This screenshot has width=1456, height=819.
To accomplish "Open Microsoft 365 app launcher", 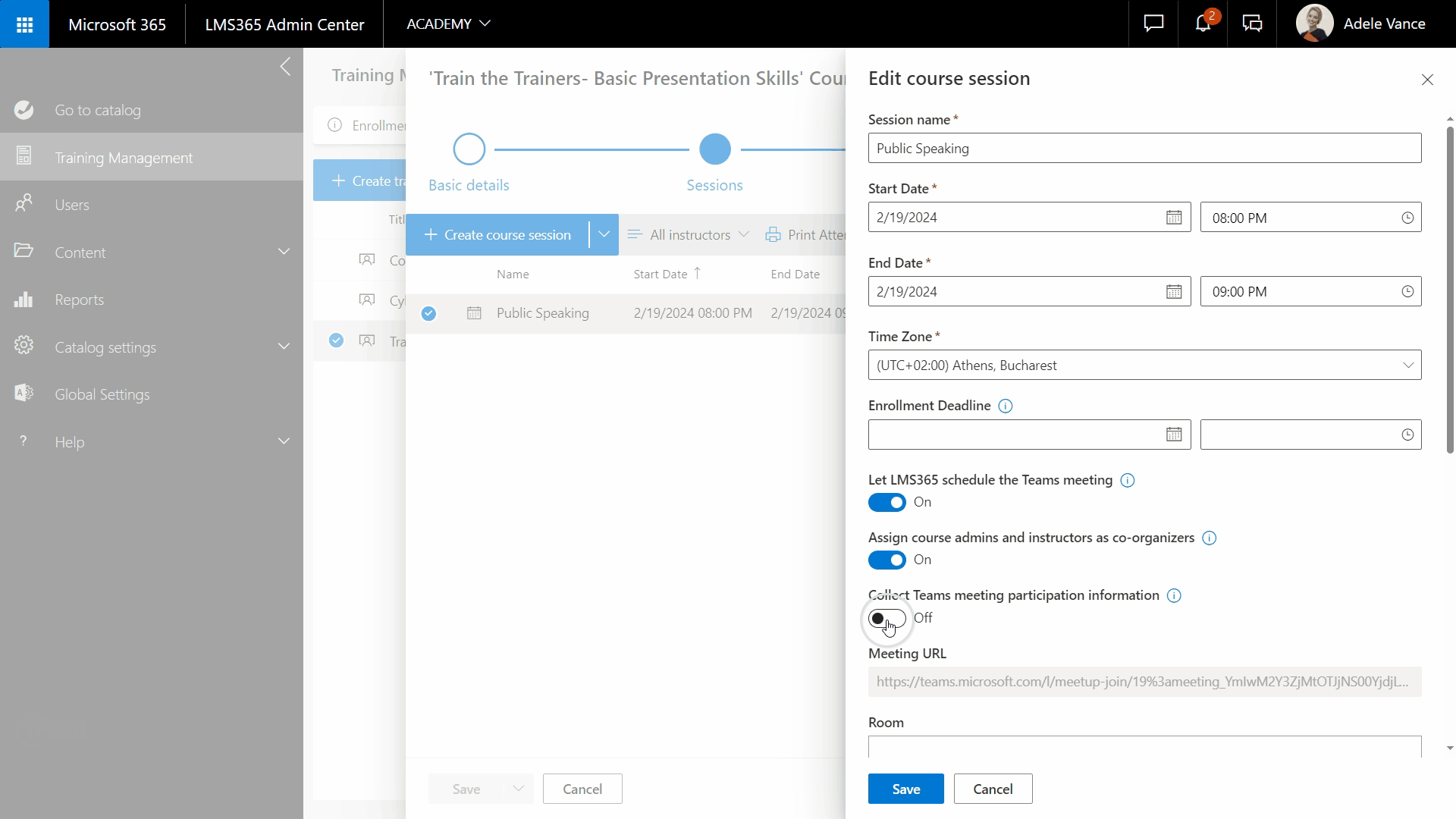I will click(24, 24).
